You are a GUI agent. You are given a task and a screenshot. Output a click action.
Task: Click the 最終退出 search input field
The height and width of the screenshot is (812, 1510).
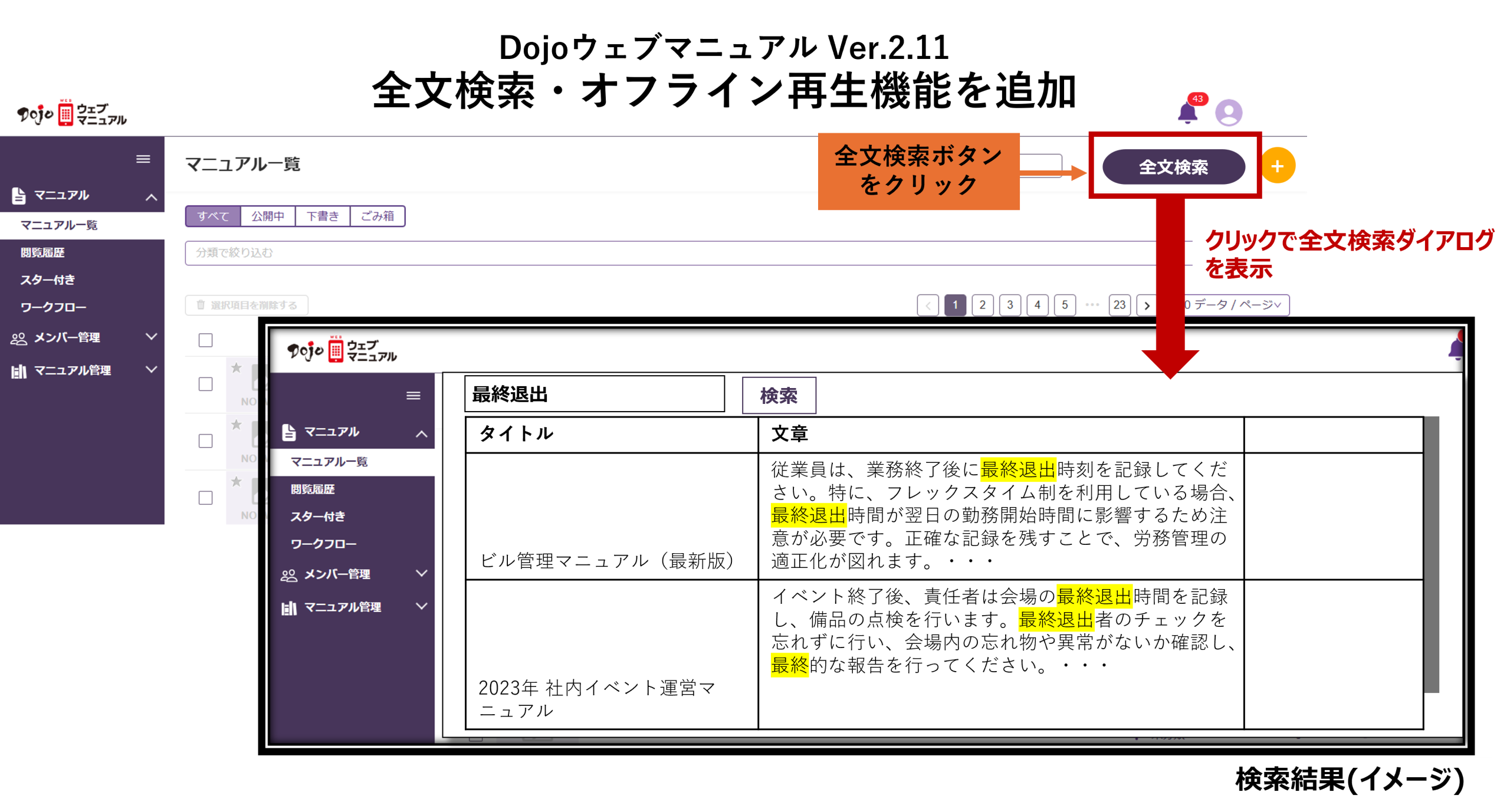(x=594, y=394)
